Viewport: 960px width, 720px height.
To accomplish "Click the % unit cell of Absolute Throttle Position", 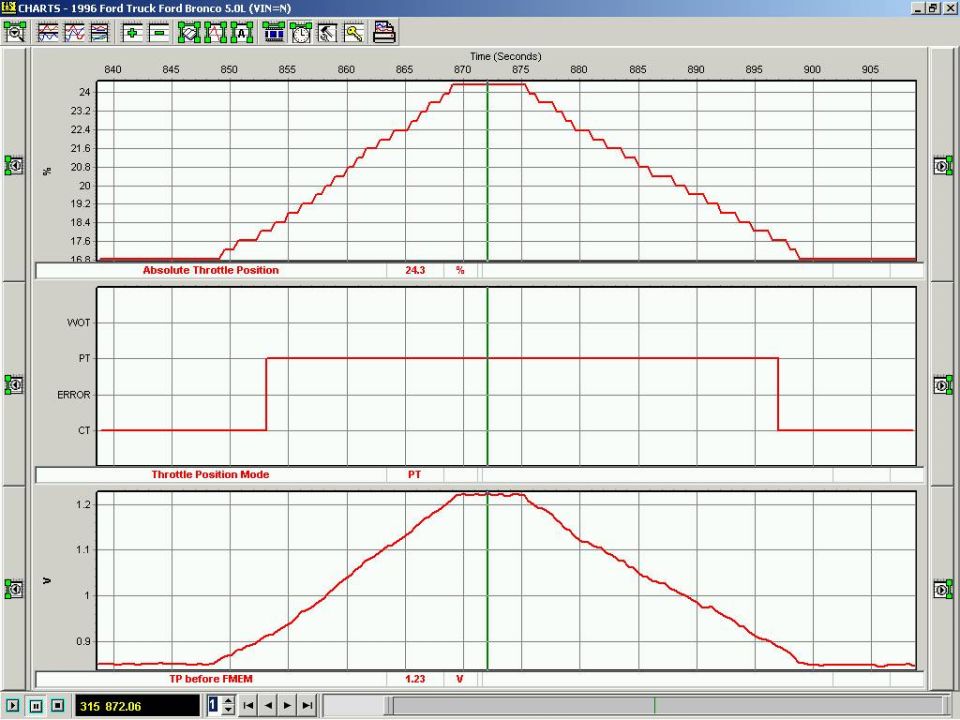I will (460, 270).
